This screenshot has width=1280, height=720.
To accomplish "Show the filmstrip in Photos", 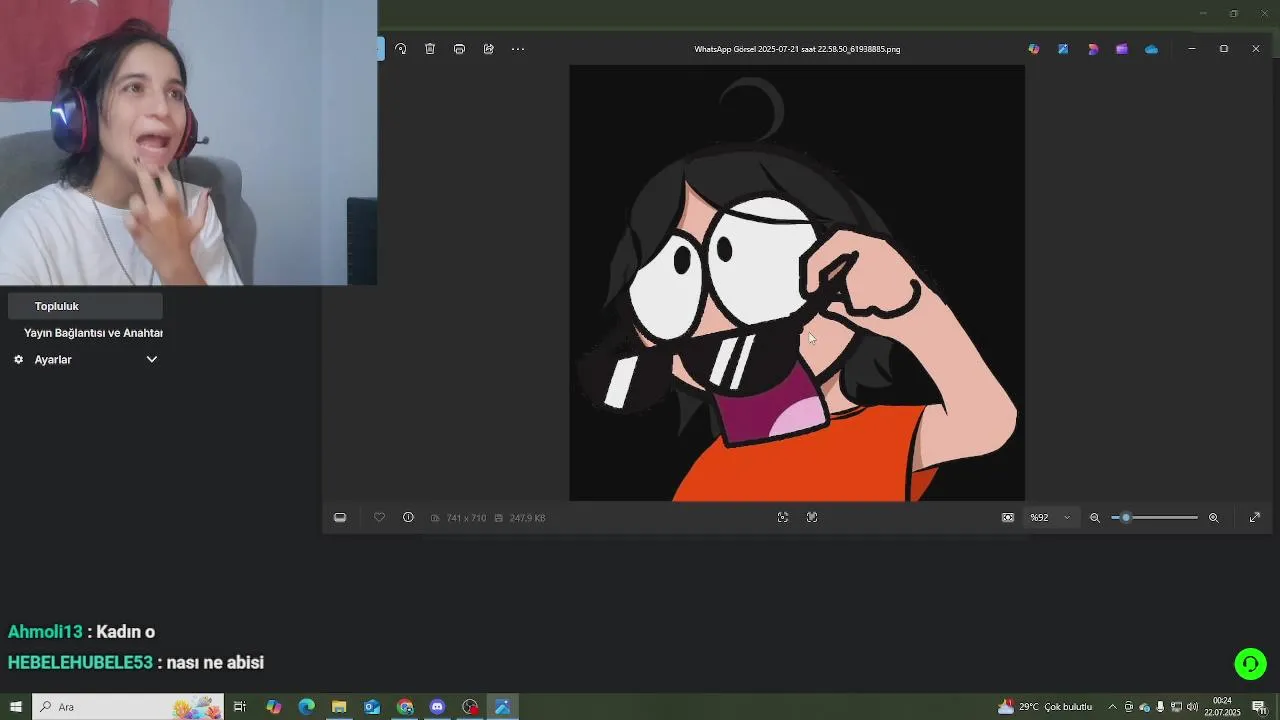I will pyautogui.click(x=340, y=517).
